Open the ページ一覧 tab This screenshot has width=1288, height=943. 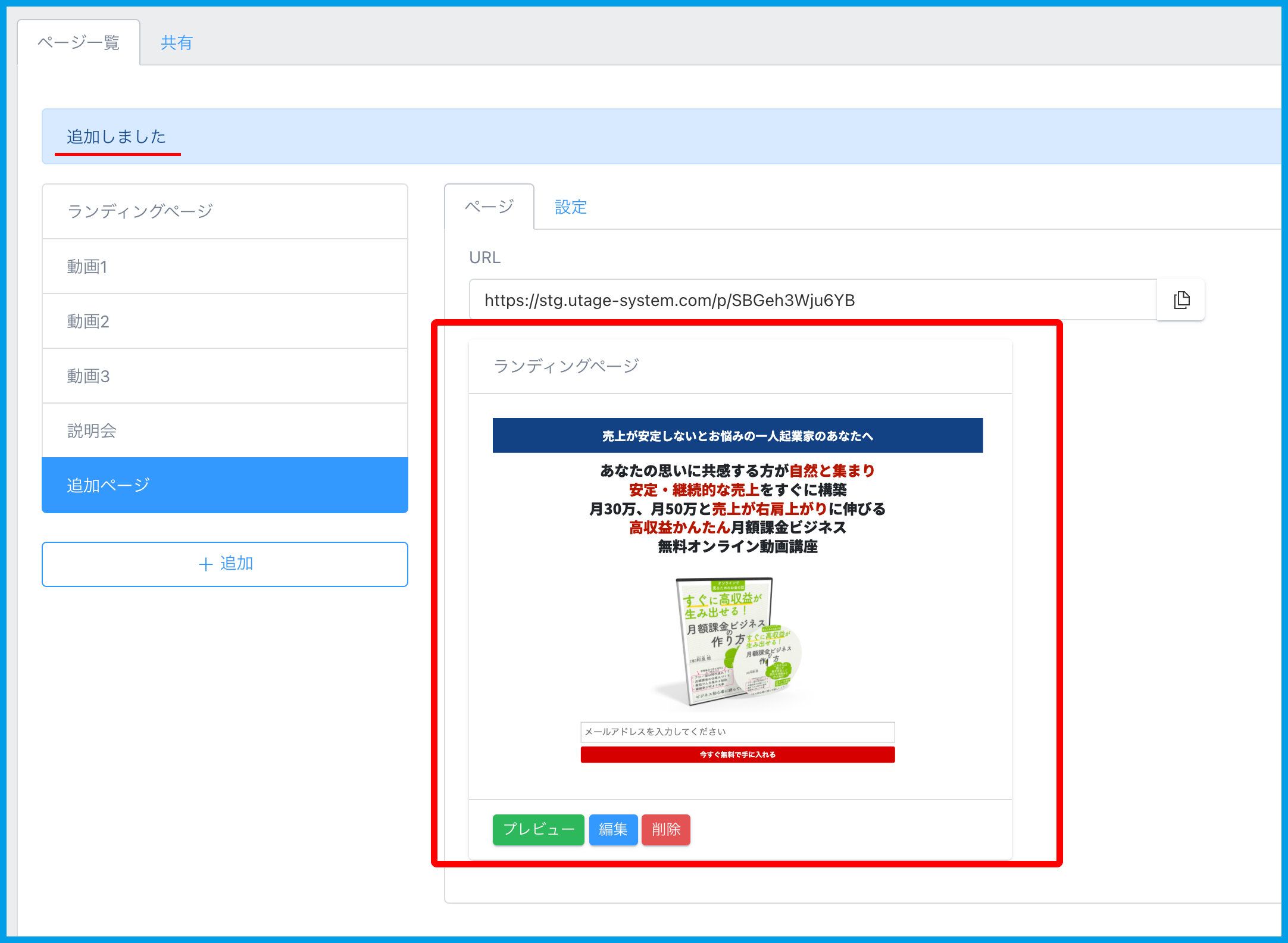point(79,43)
